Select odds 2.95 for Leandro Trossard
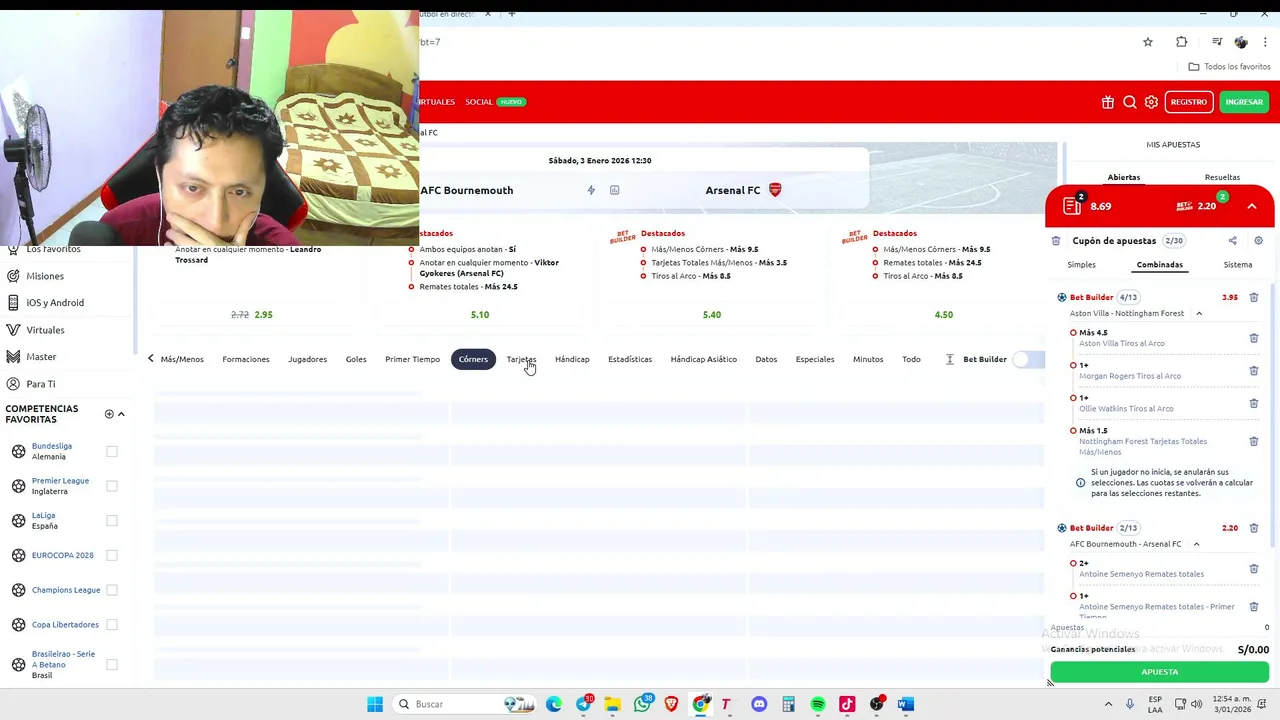1280x720 pixels. click(x=263, y=314)
